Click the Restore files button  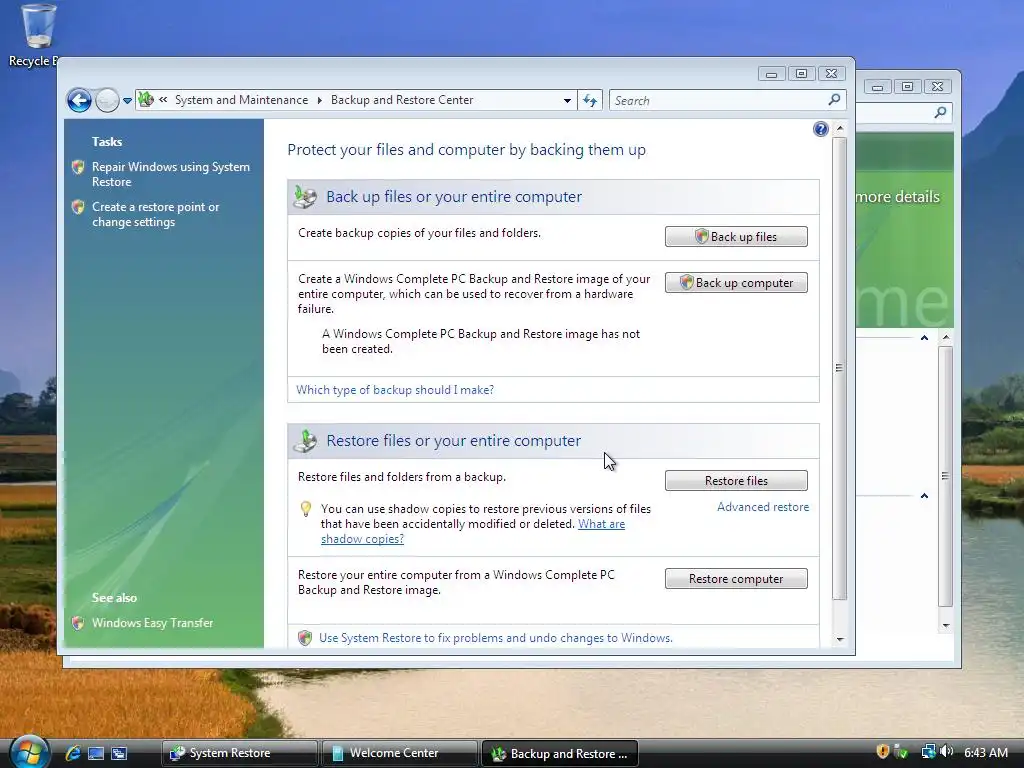[736, 481]
